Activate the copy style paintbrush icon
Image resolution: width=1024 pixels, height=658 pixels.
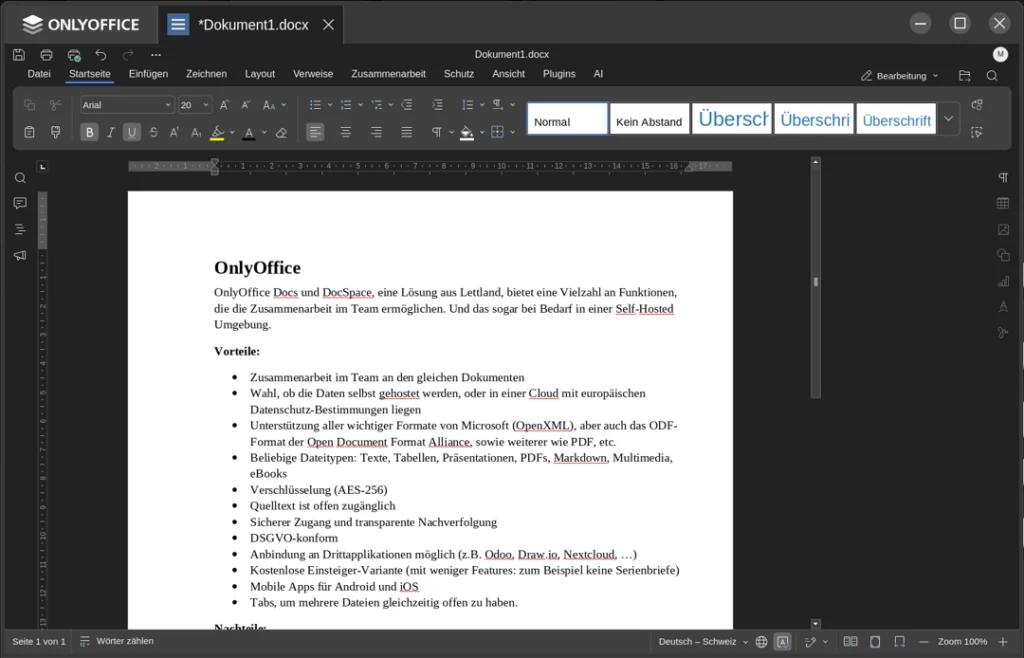56,133
